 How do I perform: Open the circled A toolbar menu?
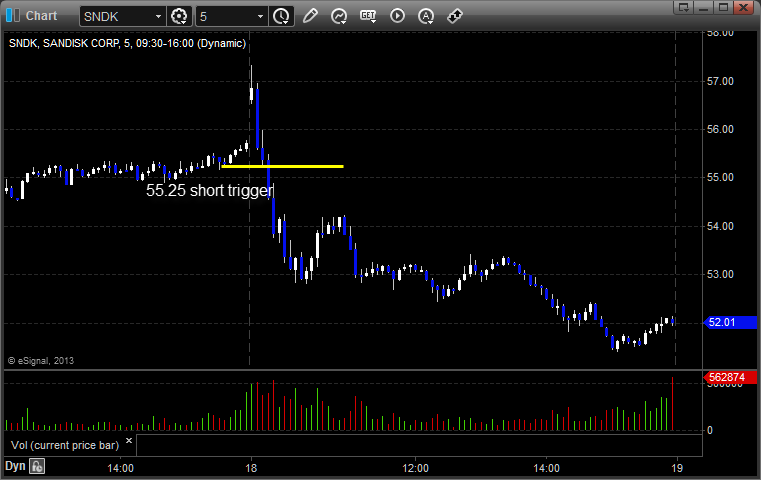point(426,16)
